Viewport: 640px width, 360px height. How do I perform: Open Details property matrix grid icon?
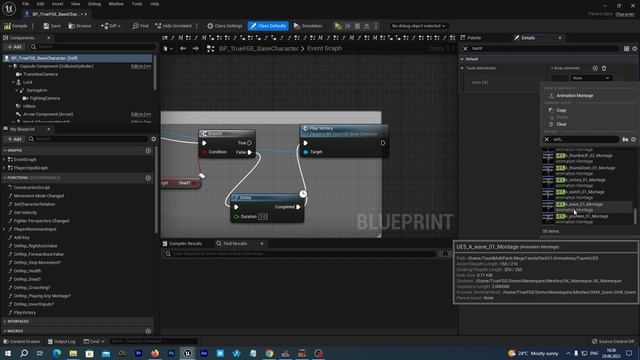pyautogui.click(x=626, y=49)
